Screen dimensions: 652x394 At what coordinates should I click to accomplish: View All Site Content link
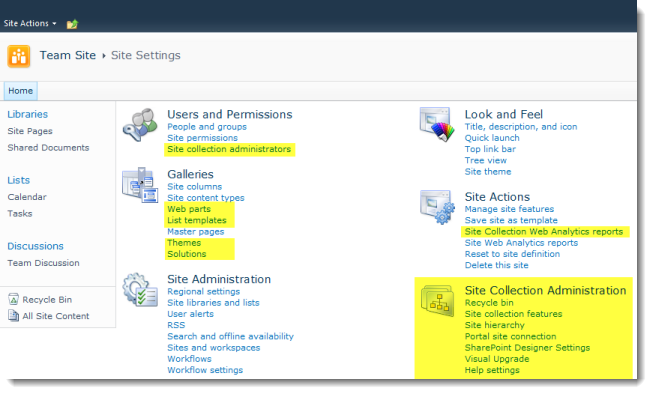[x=56, y=316]
